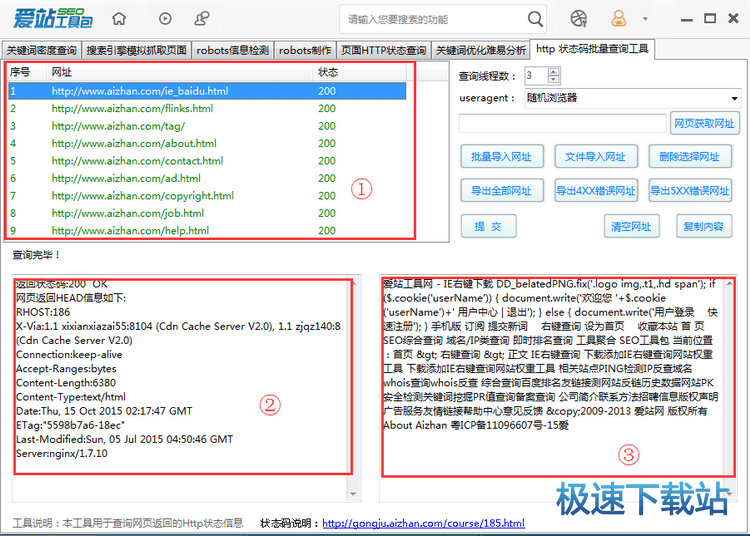The image size is (750, 536).
Task: Click the 提 交 submit button
Action: point(488,226)
